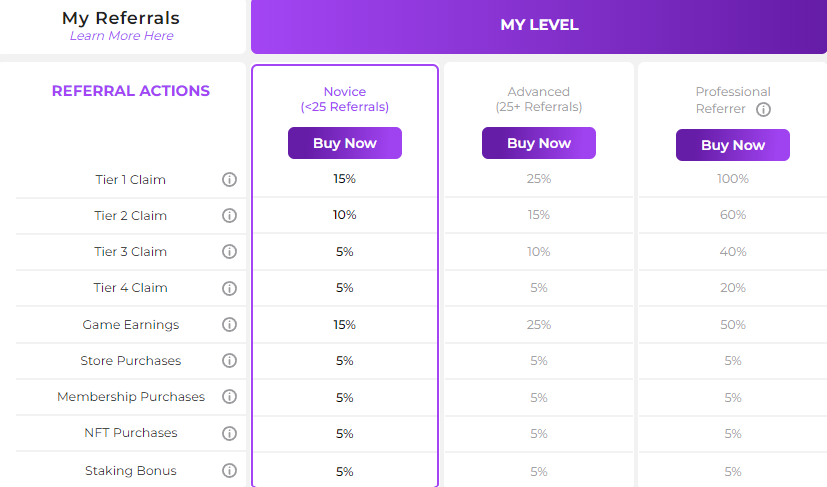Select the Novice level column header
This screenshot has width=827, height=487.
[345, 99]
